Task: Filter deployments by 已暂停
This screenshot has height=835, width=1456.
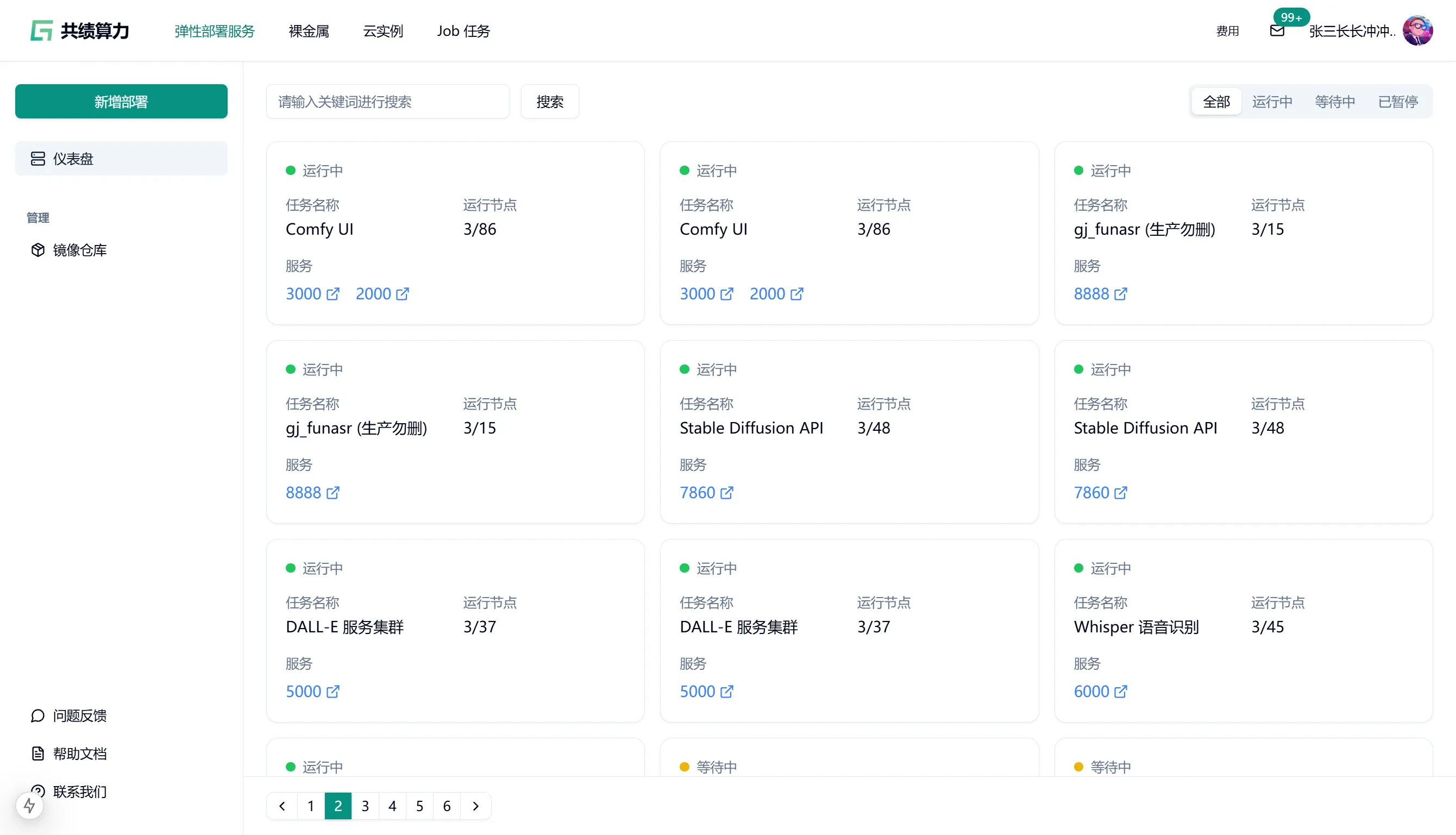Action: tap(1398, 102)
